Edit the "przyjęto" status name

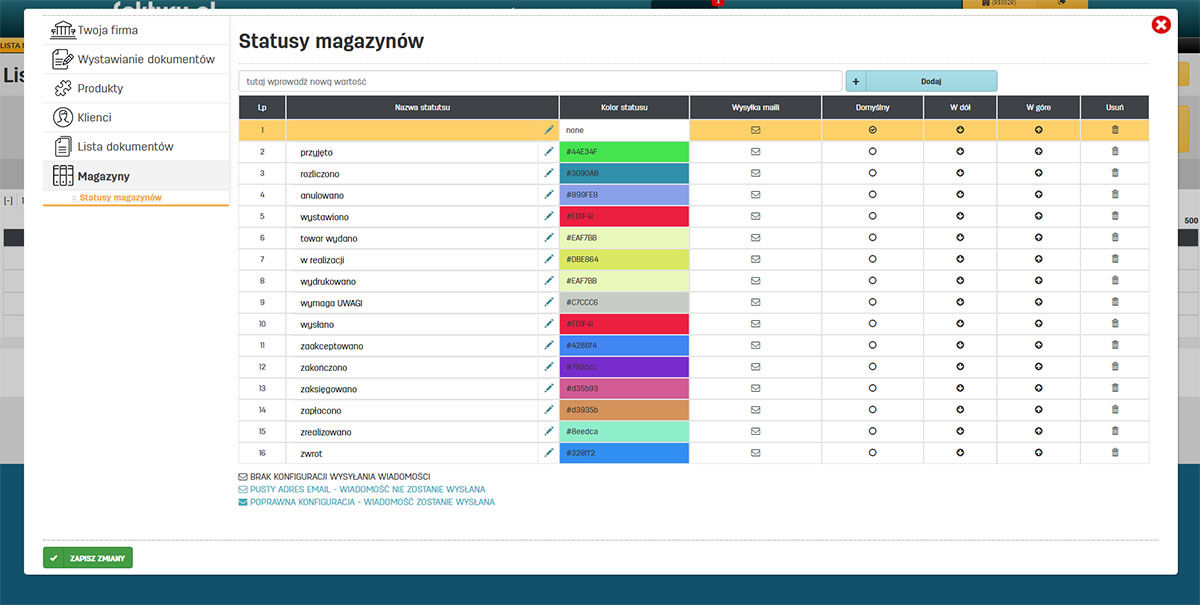coord(547,150)
